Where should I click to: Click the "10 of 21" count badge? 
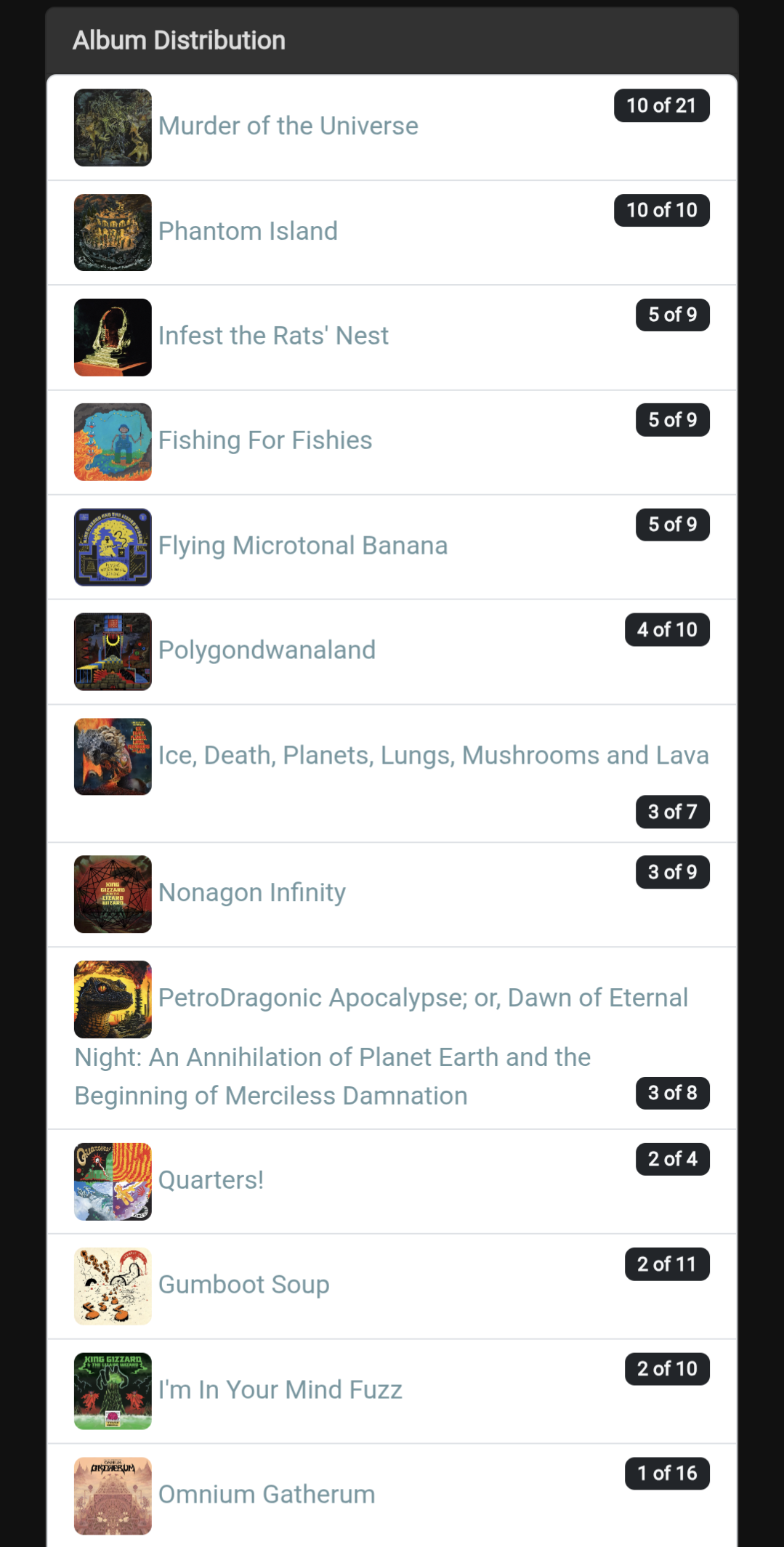pos(661,106)
